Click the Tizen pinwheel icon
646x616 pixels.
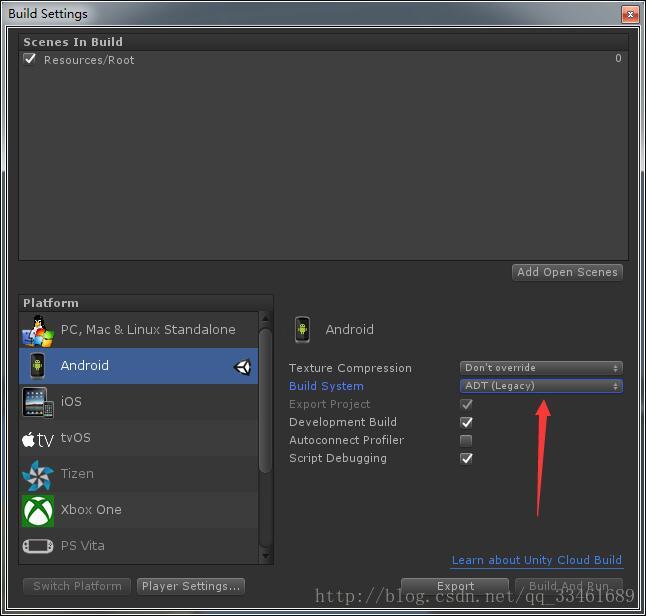pyautogui.click(x=38, y=475)
